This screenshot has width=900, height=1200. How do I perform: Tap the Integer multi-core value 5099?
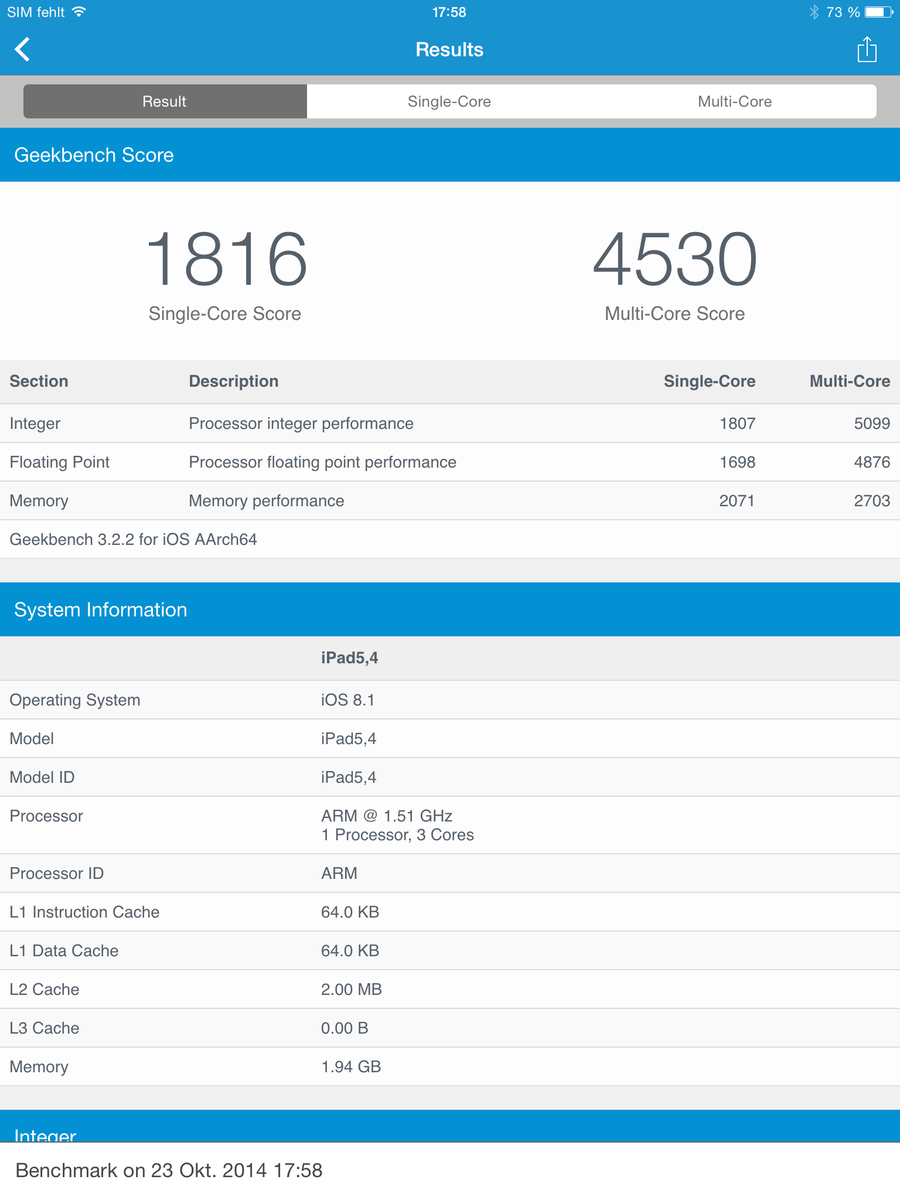(872, 423)
